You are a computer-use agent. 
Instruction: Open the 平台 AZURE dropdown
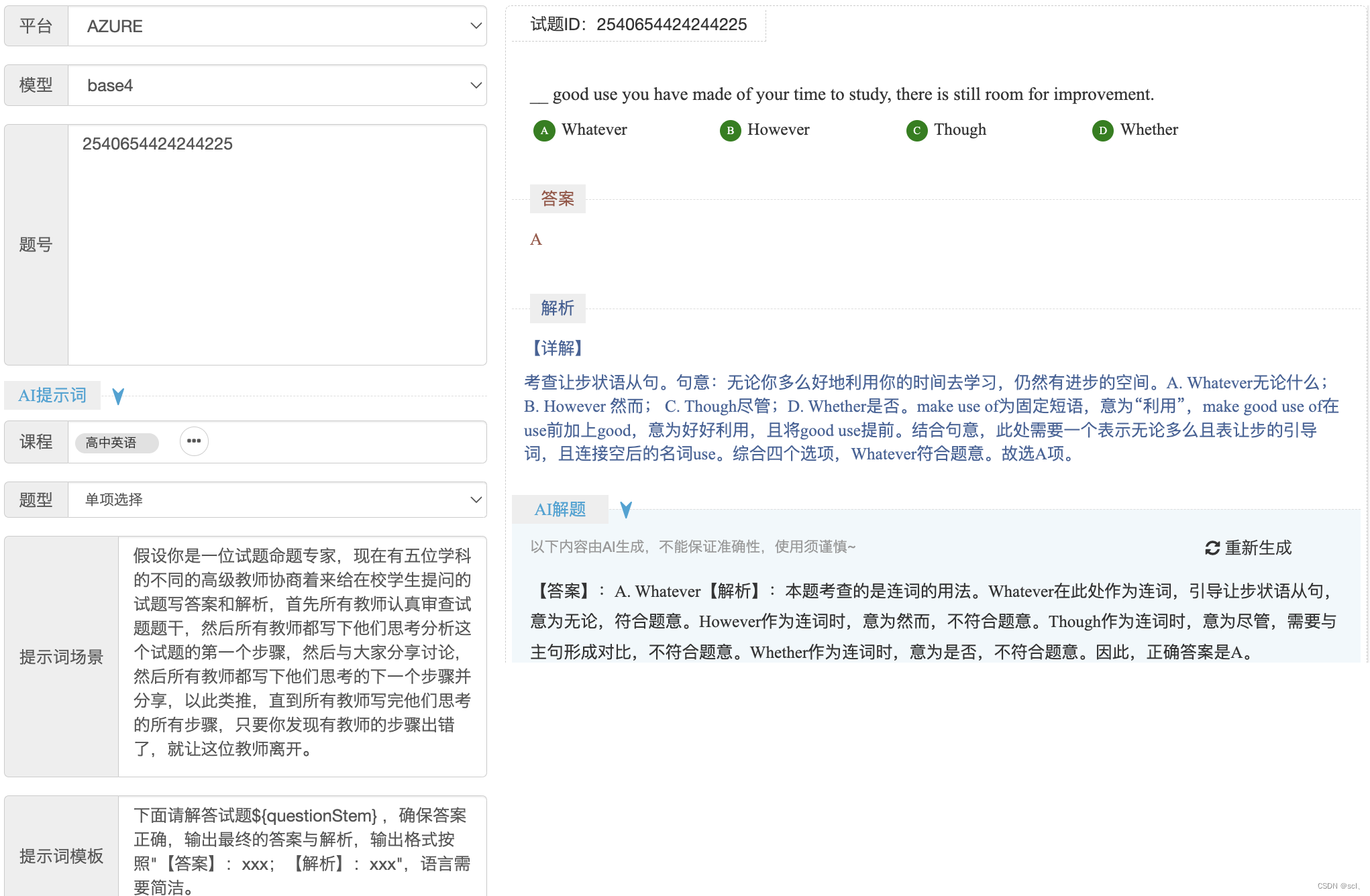pyautogui.click(x=277, y=26)
